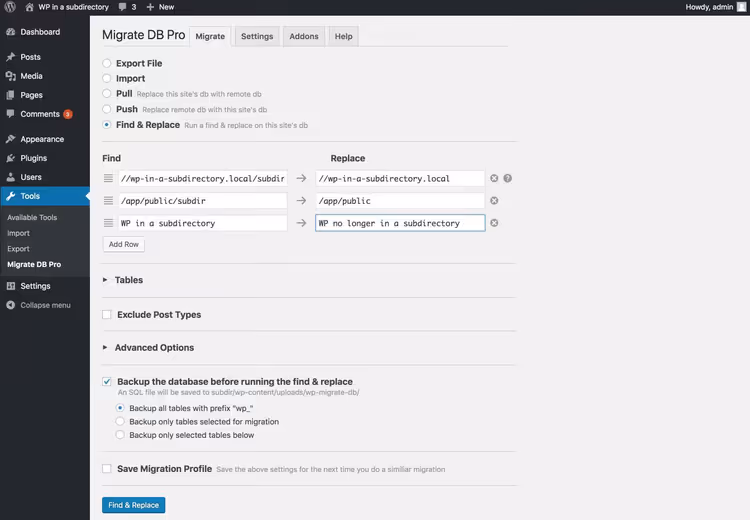Screen dimensions: 750x520
Task: Remove the /app/public replace row
Action: click(x=494, y=200)
